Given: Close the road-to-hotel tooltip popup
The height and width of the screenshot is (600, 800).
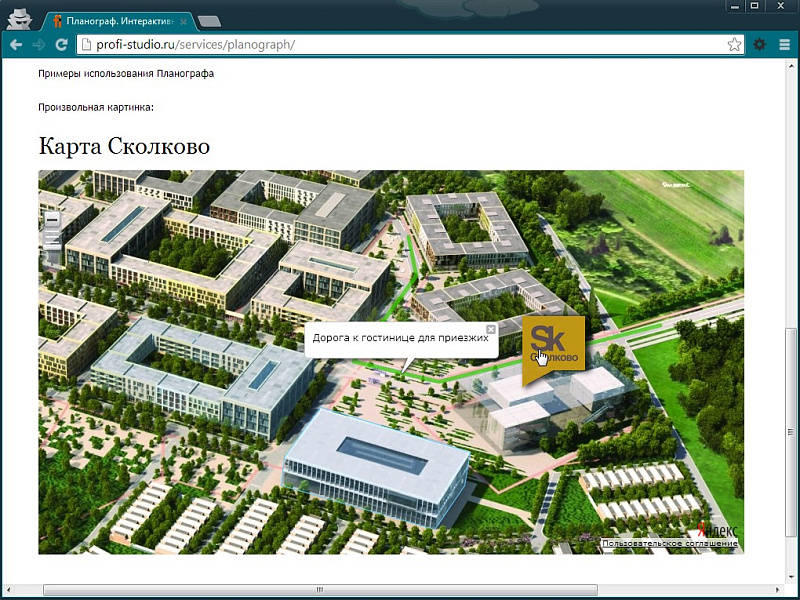Looking at the screenshot, I should click(490, 330).
